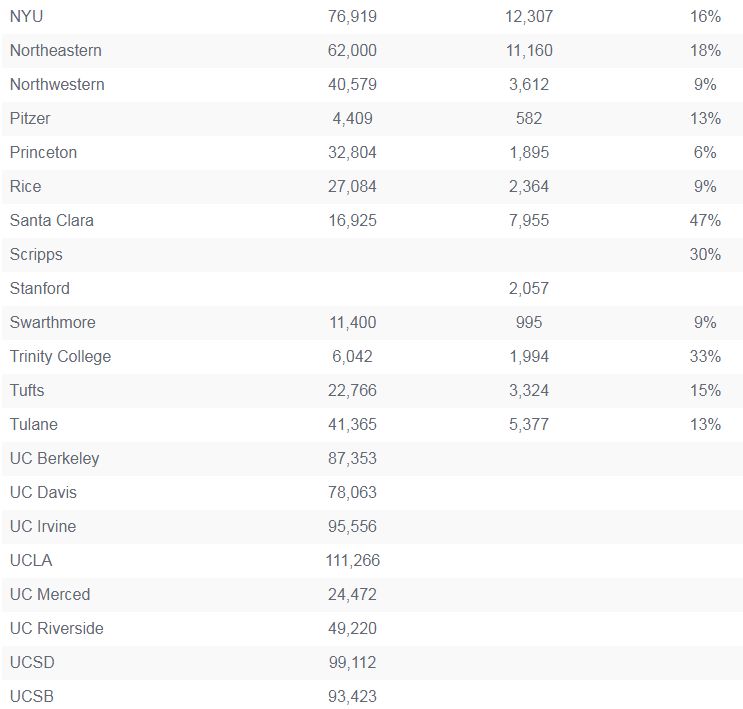
Task: Select Santa Clara's 47% rate cell
Action: coord(705,220)
